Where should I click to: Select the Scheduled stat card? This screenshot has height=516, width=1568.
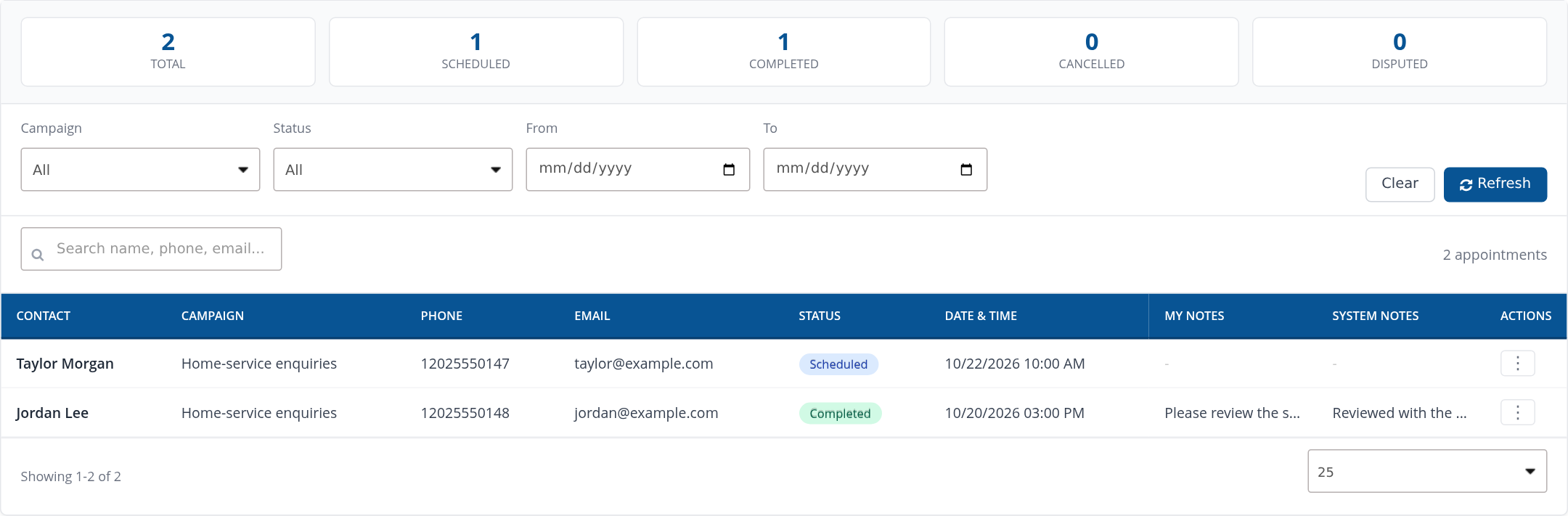[476, 52]
